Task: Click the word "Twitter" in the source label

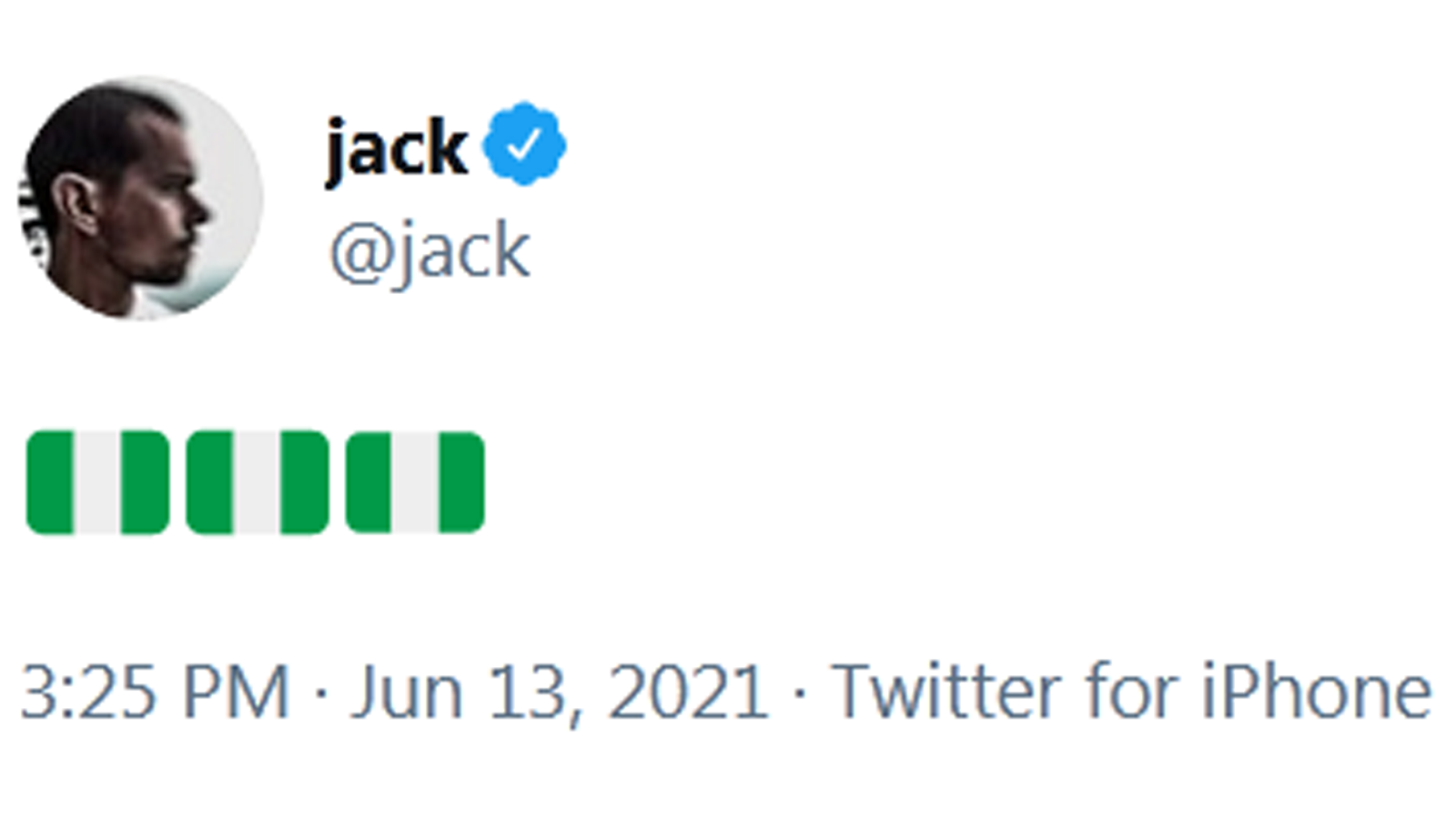Action: tap(945, 693)
